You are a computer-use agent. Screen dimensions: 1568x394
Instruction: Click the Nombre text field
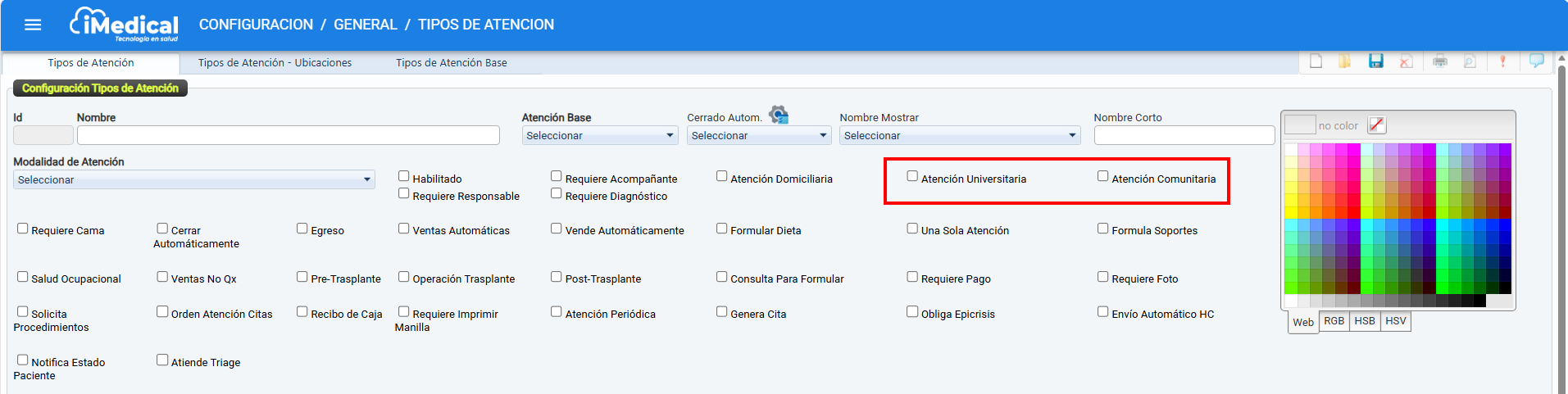tap(288, 135)
